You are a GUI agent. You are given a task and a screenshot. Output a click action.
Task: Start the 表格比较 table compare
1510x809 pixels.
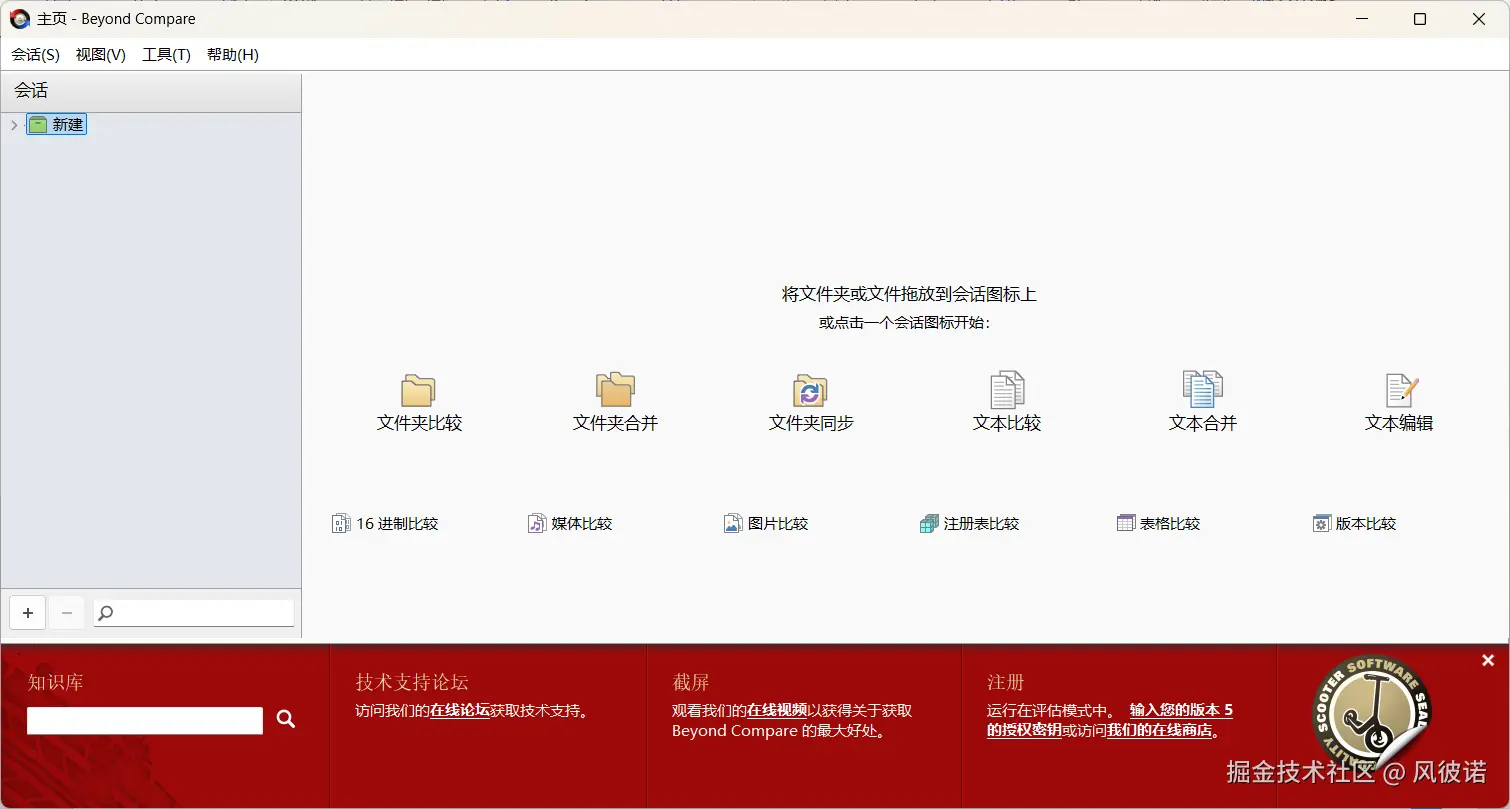click(x=1158, y=523)
